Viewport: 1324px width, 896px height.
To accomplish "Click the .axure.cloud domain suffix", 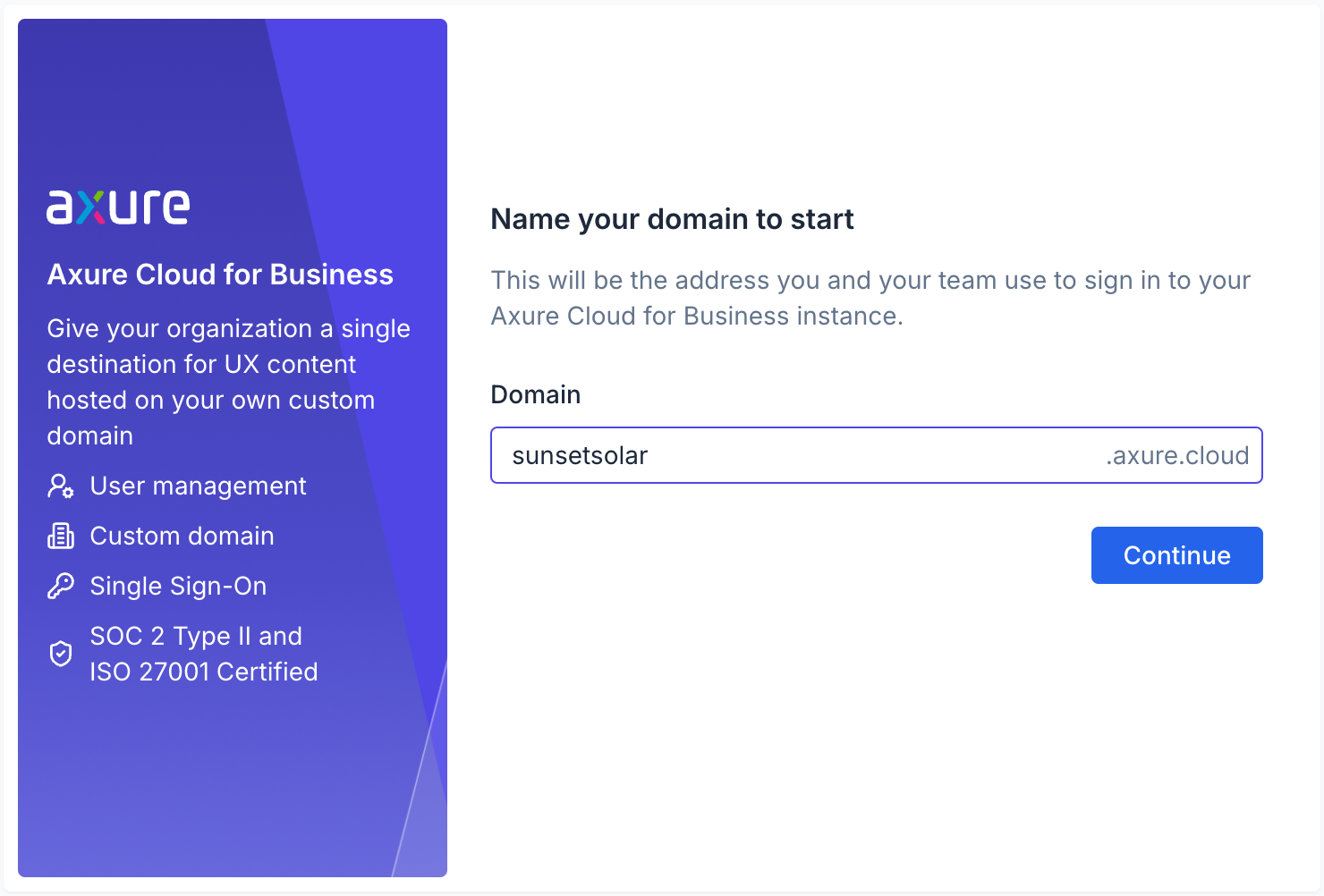I will point(1176,456).
